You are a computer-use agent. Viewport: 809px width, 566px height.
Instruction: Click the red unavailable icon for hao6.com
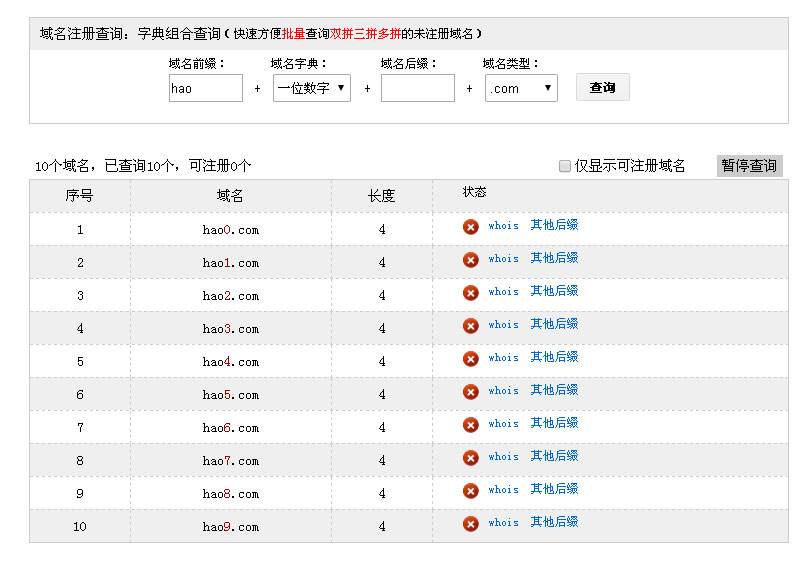471,425
